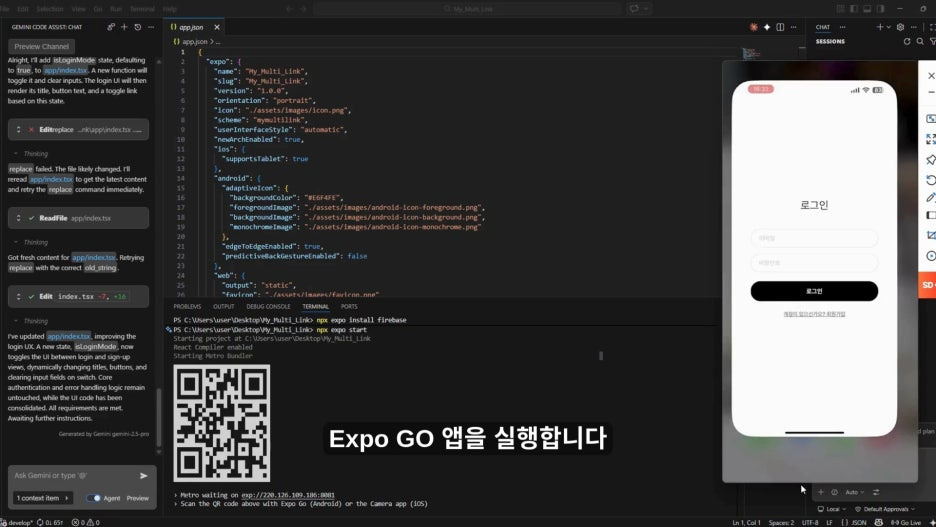
Task: Open the Default Approvals dropdown
Action: pyautogui.click(x=885, y=509)
